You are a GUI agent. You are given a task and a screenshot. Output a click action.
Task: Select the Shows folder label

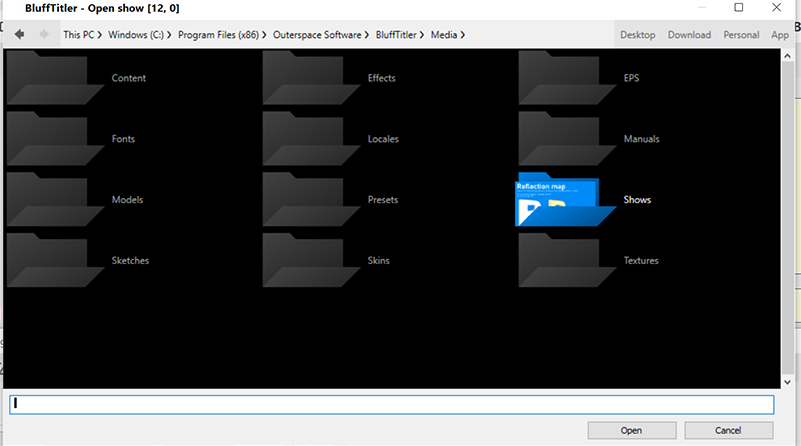[x=637, y=200]
